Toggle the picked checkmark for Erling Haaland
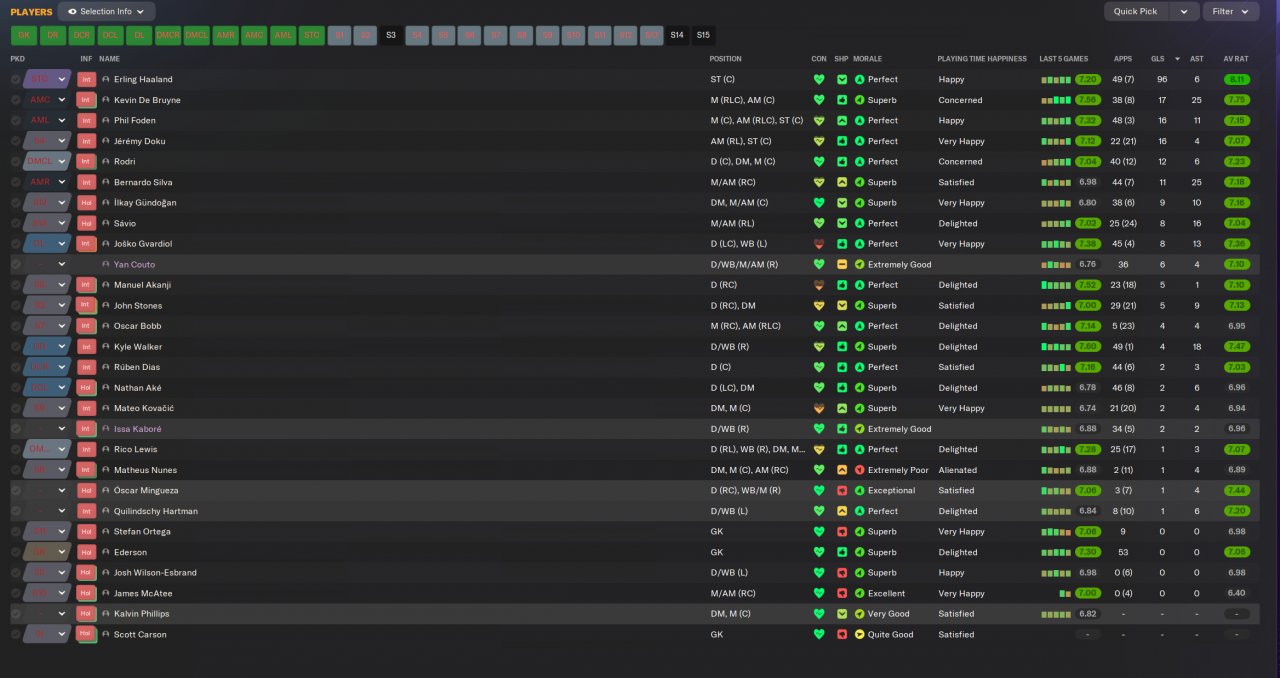The image size is (1280, 678). tap(16, 79)
